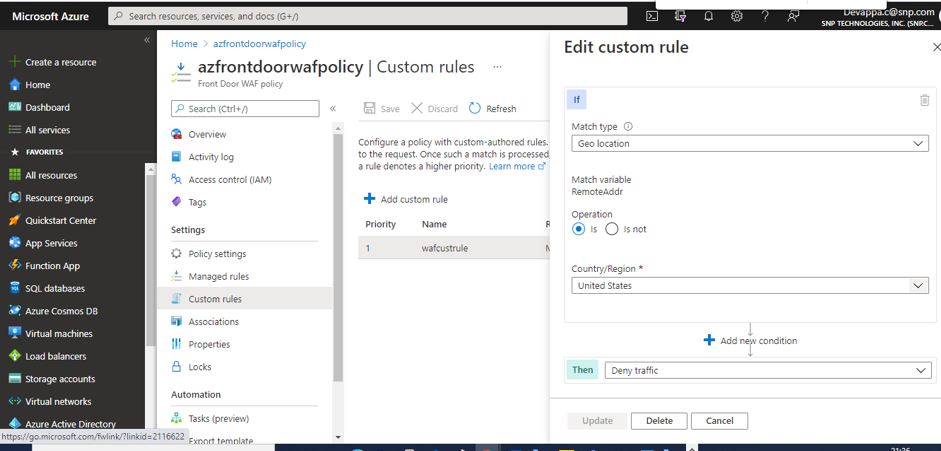
Task: Click the Virtual machines icon
Action: pos(15,333)
